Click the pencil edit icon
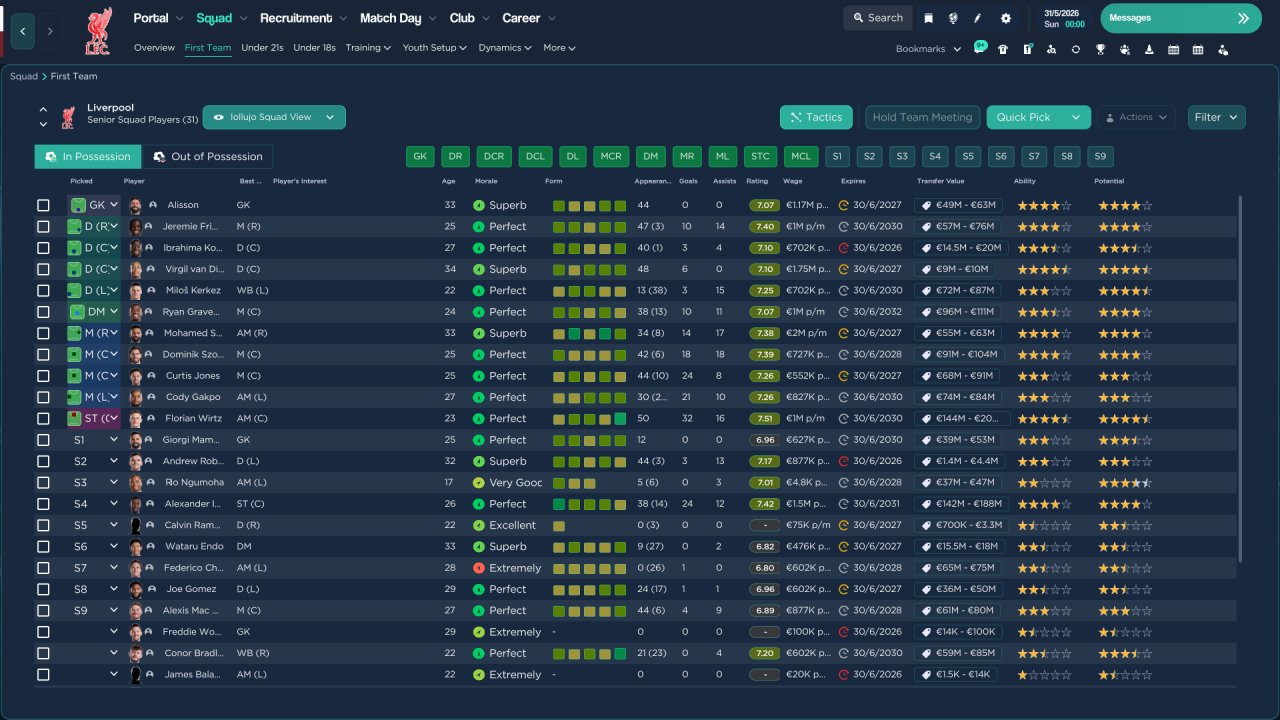The width and height of the screenshot is (1280, 720). click(979, 18)
